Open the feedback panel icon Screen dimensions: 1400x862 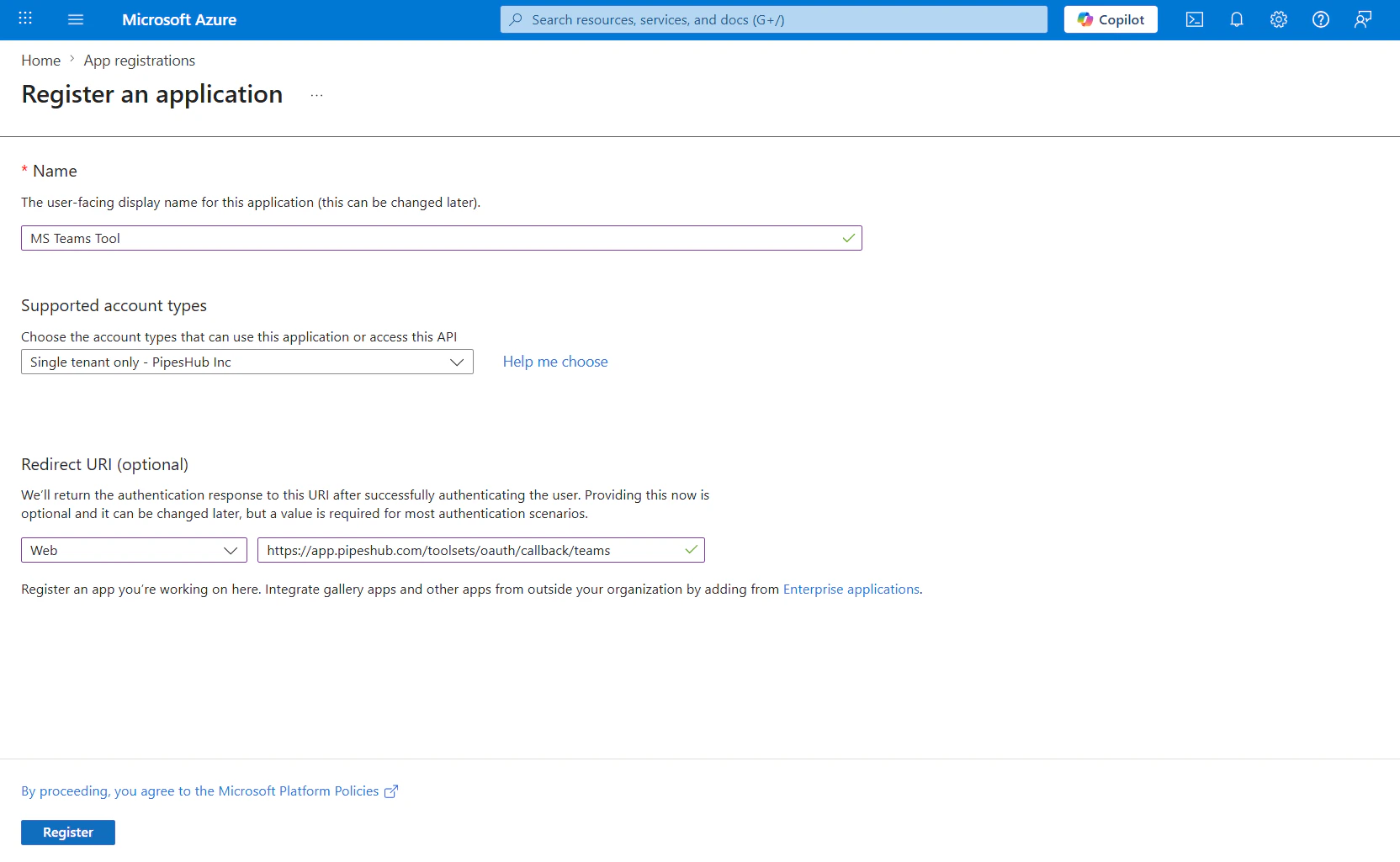[x=1363, y=19]
